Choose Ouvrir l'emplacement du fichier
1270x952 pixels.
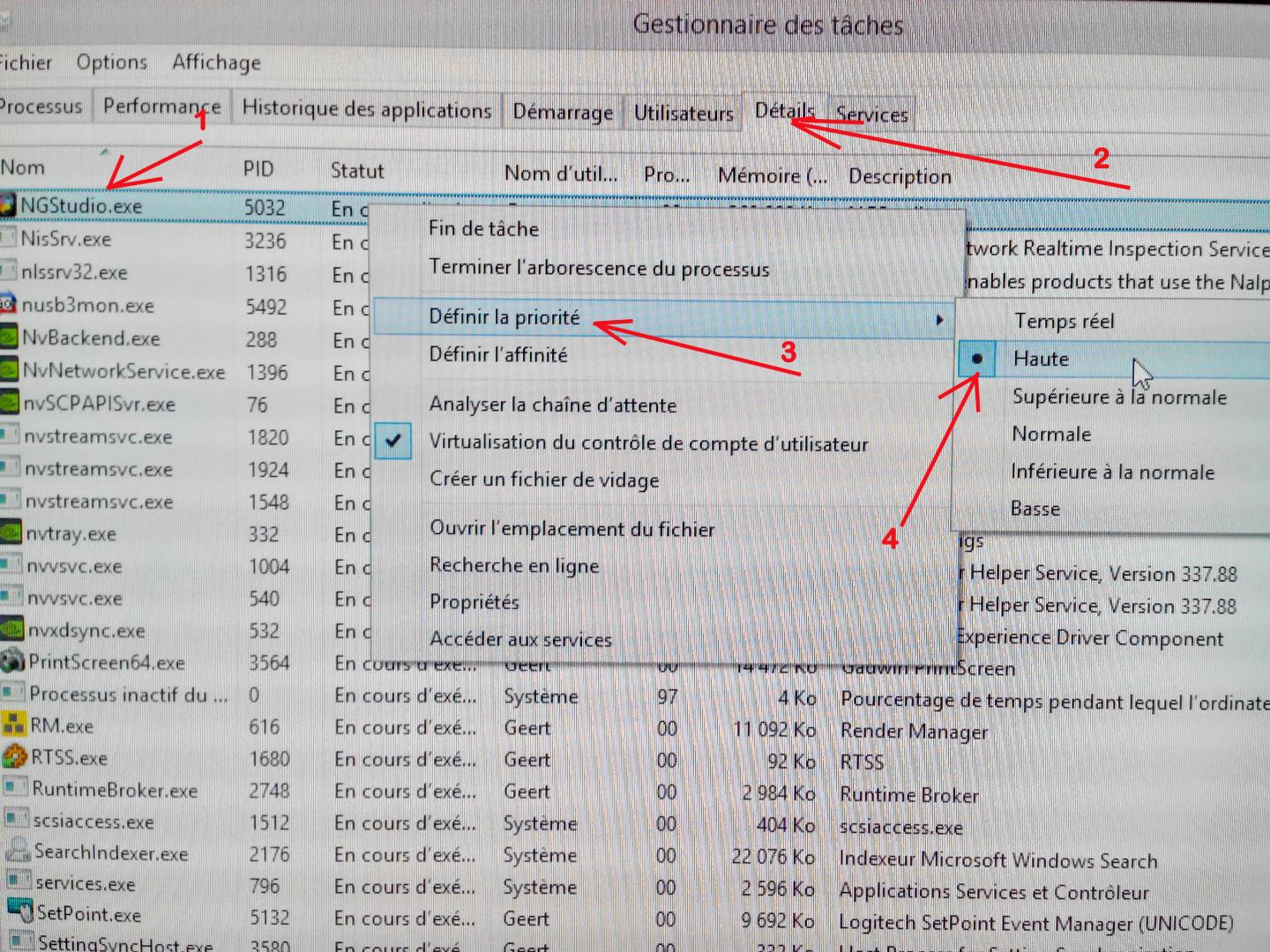(x=572, y=529)
